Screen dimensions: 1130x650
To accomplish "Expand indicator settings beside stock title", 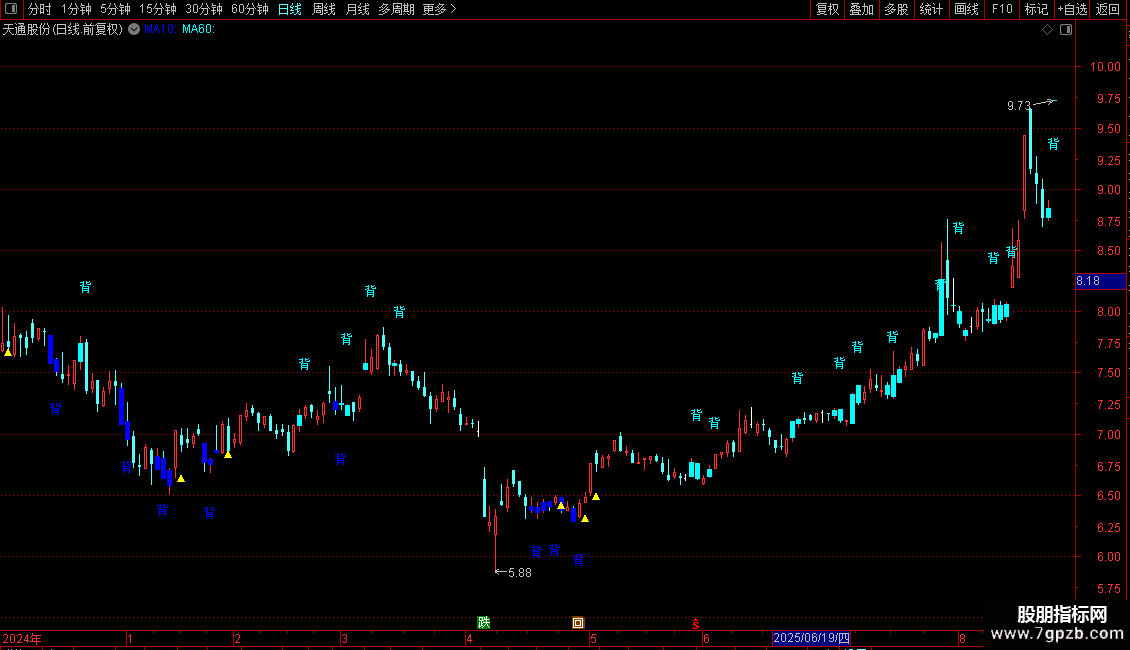I will [x=134, y=29].
